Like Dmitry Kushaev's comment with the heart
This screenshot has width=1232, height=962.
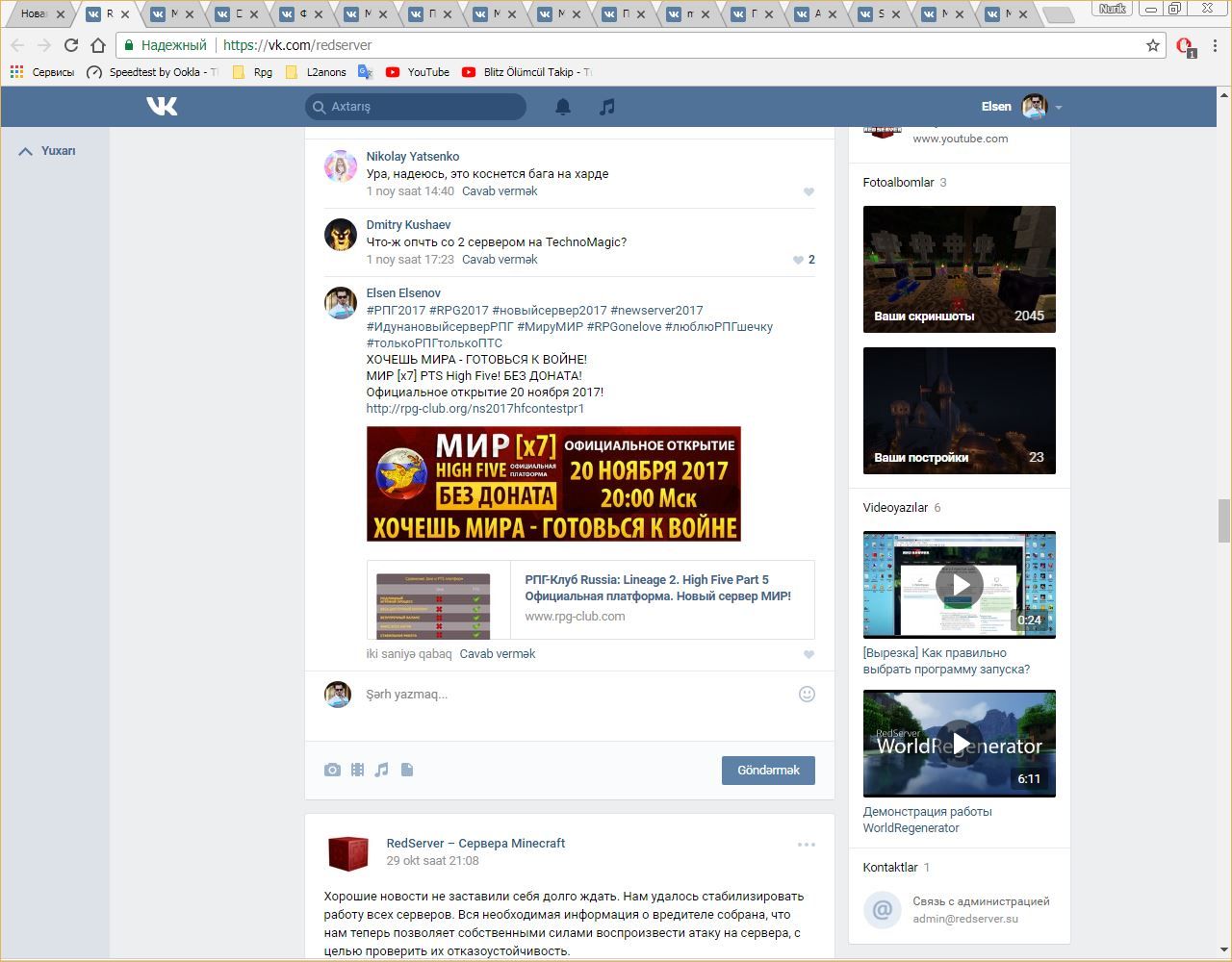pyautogui.click(x=798, y=260)
